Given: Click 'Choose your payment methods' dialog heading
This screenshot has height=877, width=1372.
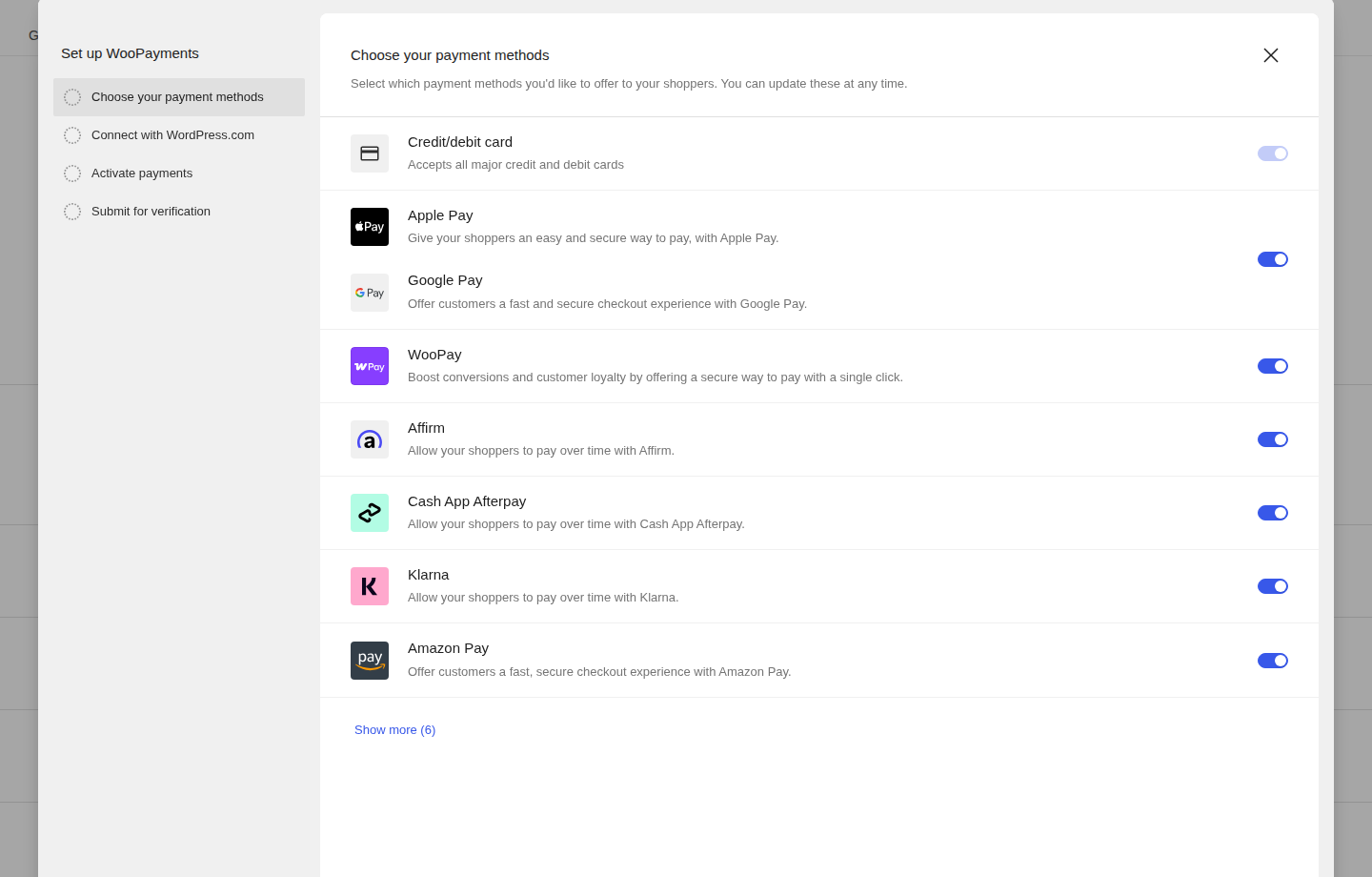Looking at the screenshot, I should 450,55.
